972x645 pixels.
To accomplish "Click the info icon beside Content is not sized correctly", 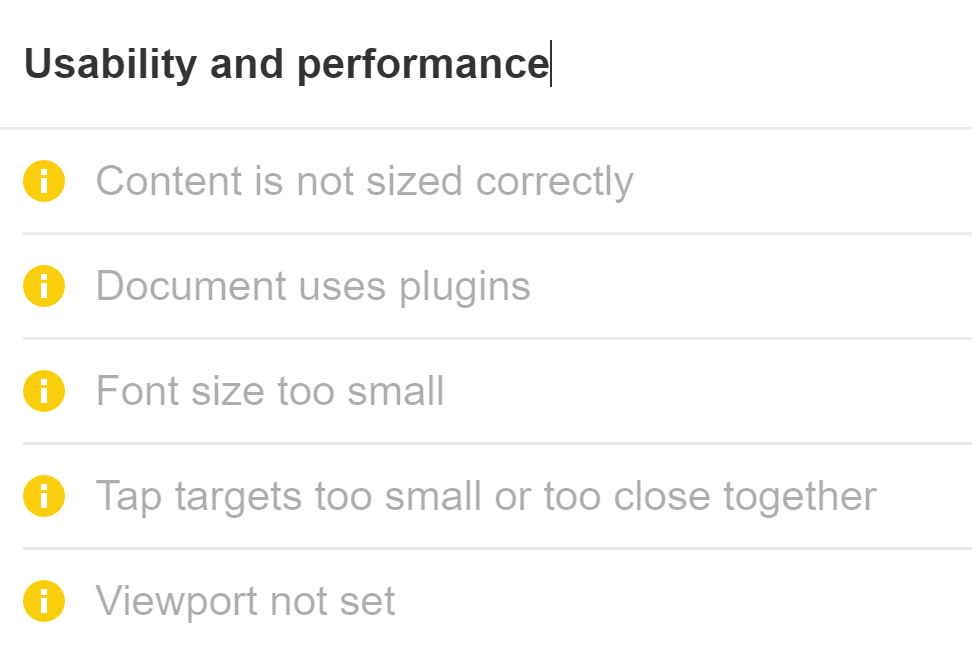I will (43, 181).
